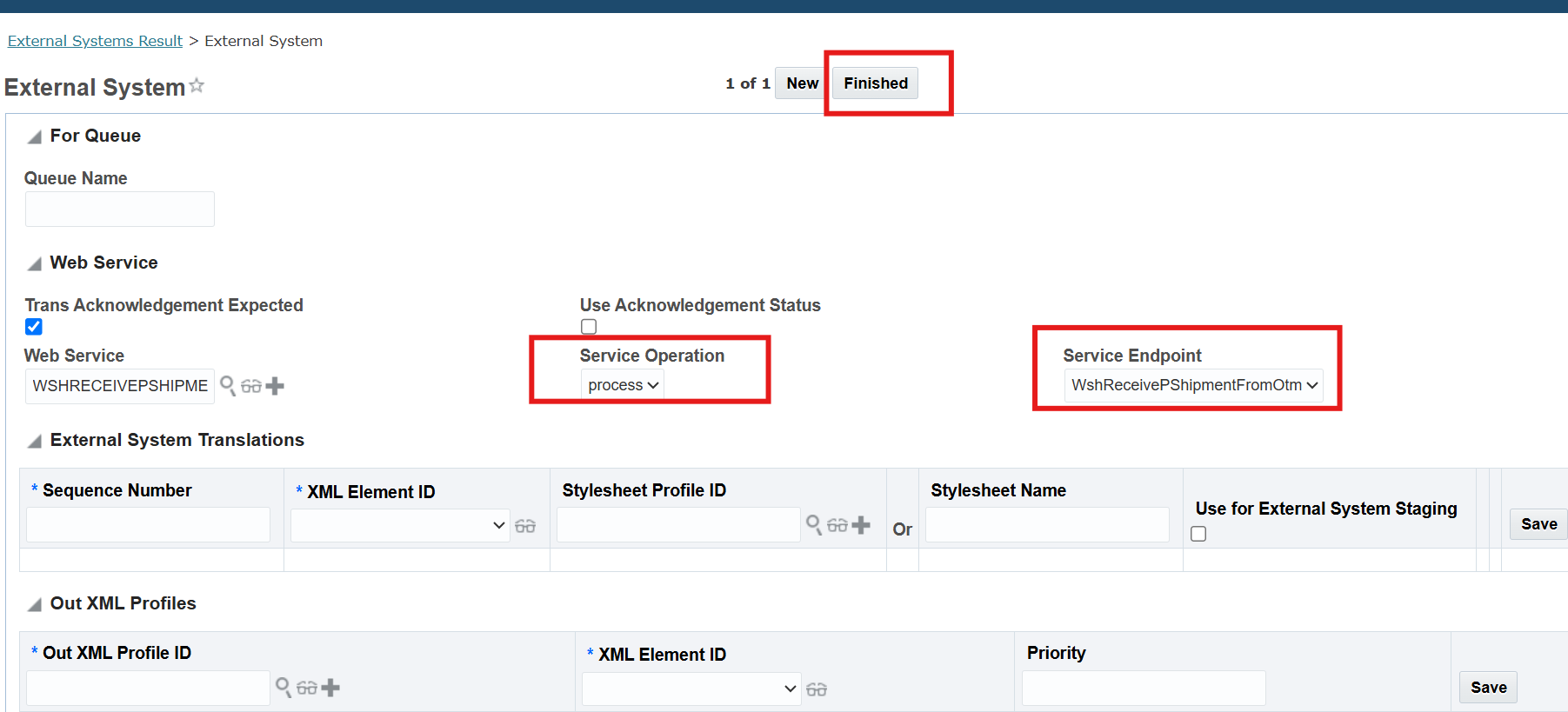Focus the Web Service text field

point(120,386)
